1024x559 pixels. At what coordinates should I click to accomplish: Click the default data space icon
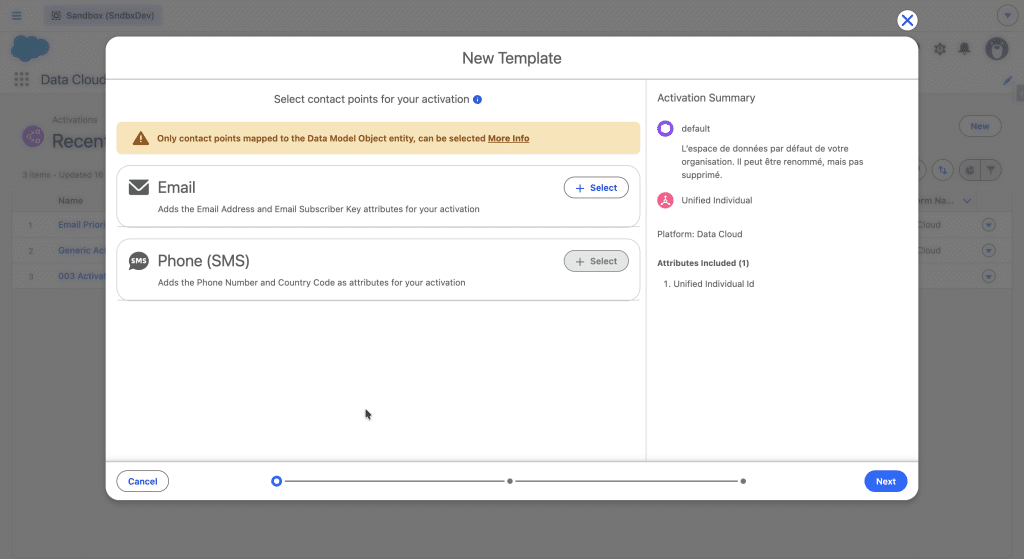[665, 128]
